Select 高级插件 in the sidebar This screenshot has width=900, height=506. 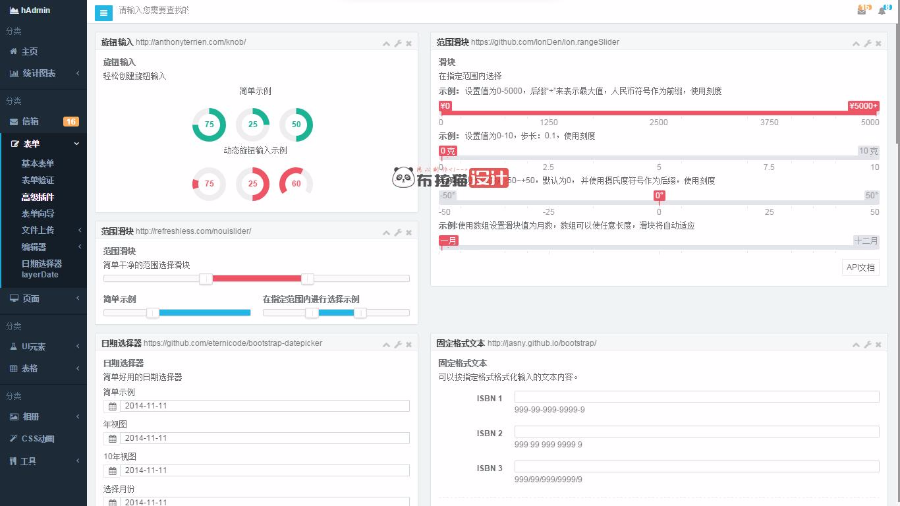pyautogui.click(x=38, y=197)
